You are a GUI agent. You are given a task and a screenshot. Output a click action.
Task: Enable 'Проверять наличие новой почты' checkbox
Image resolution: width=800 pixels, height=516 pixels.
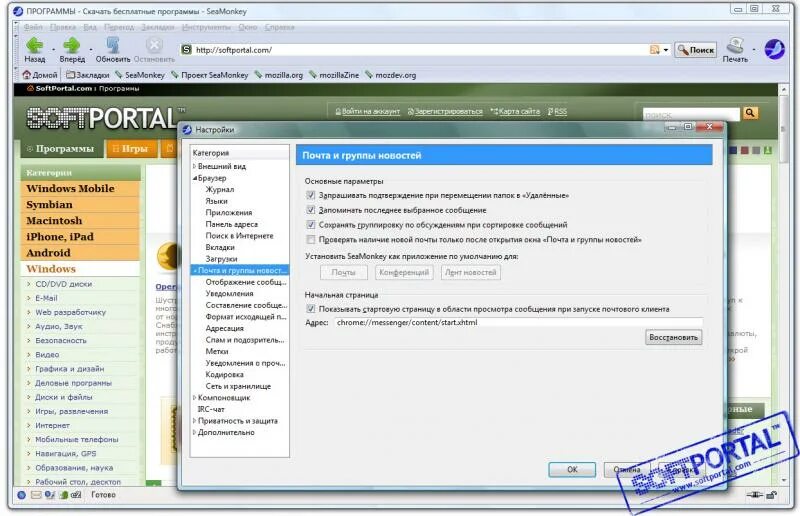pyautogui.click(x=311, y=239)
